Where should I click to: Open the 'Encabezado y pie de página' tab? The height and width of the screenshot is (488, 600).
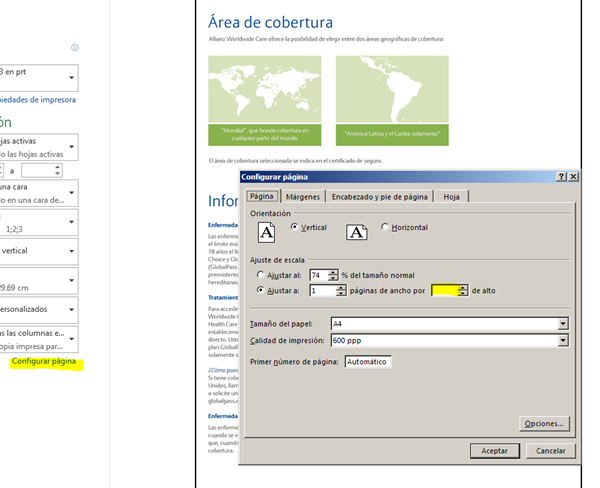pyautogui.click(x=380, y=197)
